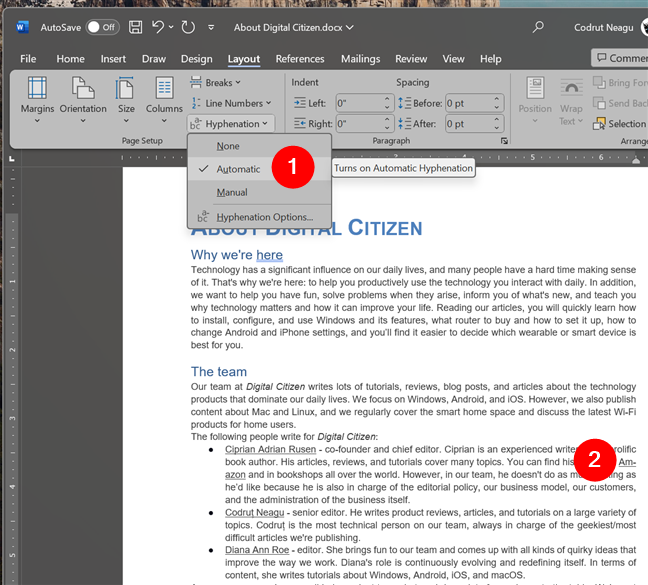Click the azon link text
This screenshot has width=648, height=585.
click(235, 475)
